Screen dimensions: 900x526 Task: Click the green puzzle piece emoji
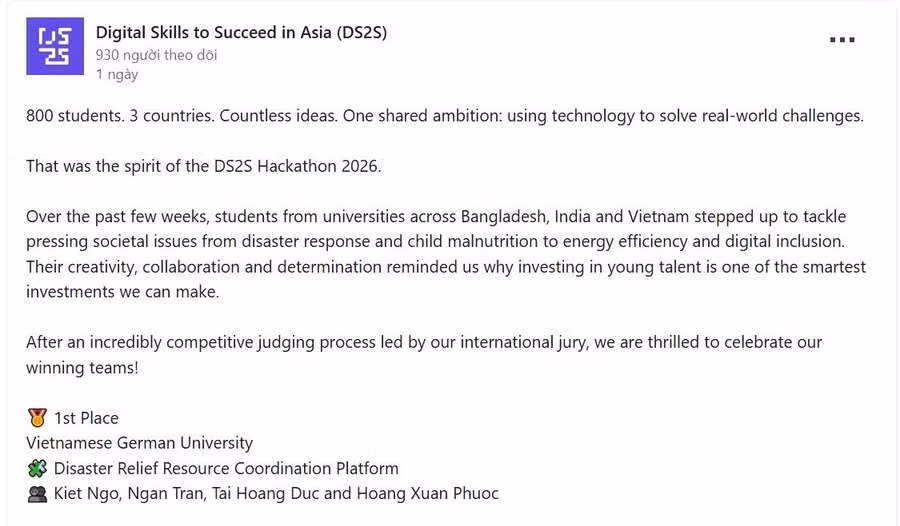(37, 468)
